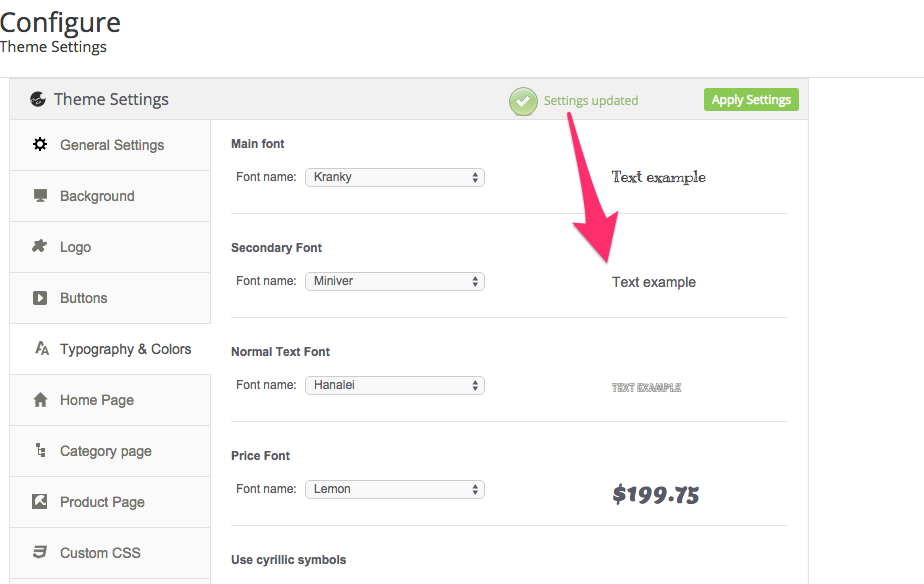Screen dimensions: 924x584
Task: Click the Secondary Font Text example preview
Action: (654, 282)
